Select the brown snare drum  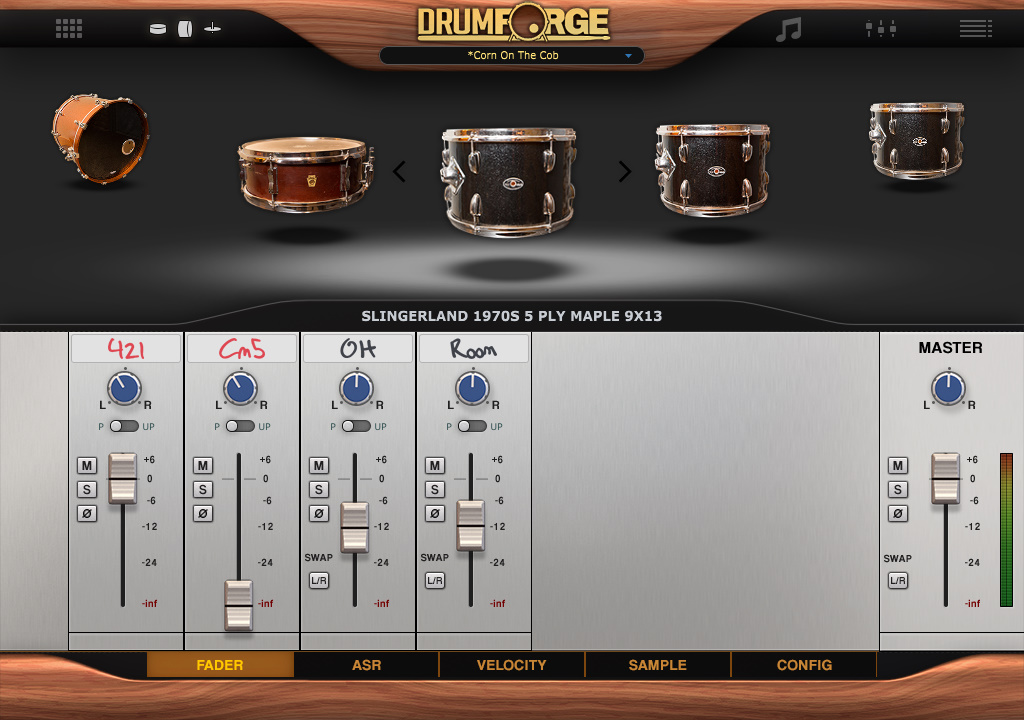pos(306,174)
